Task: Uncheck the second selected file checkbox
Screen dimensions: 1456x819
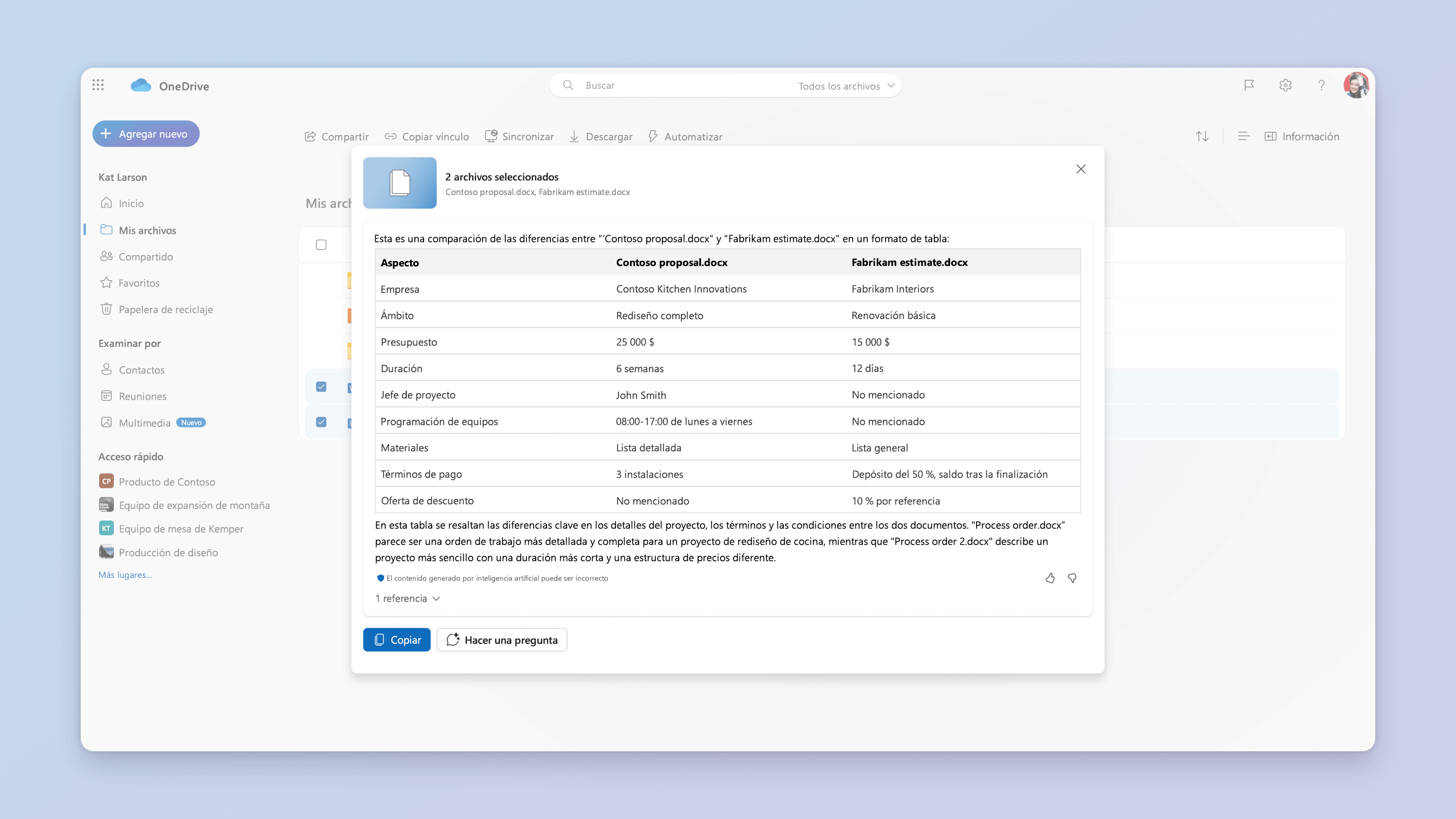Action: click(321, 421)
